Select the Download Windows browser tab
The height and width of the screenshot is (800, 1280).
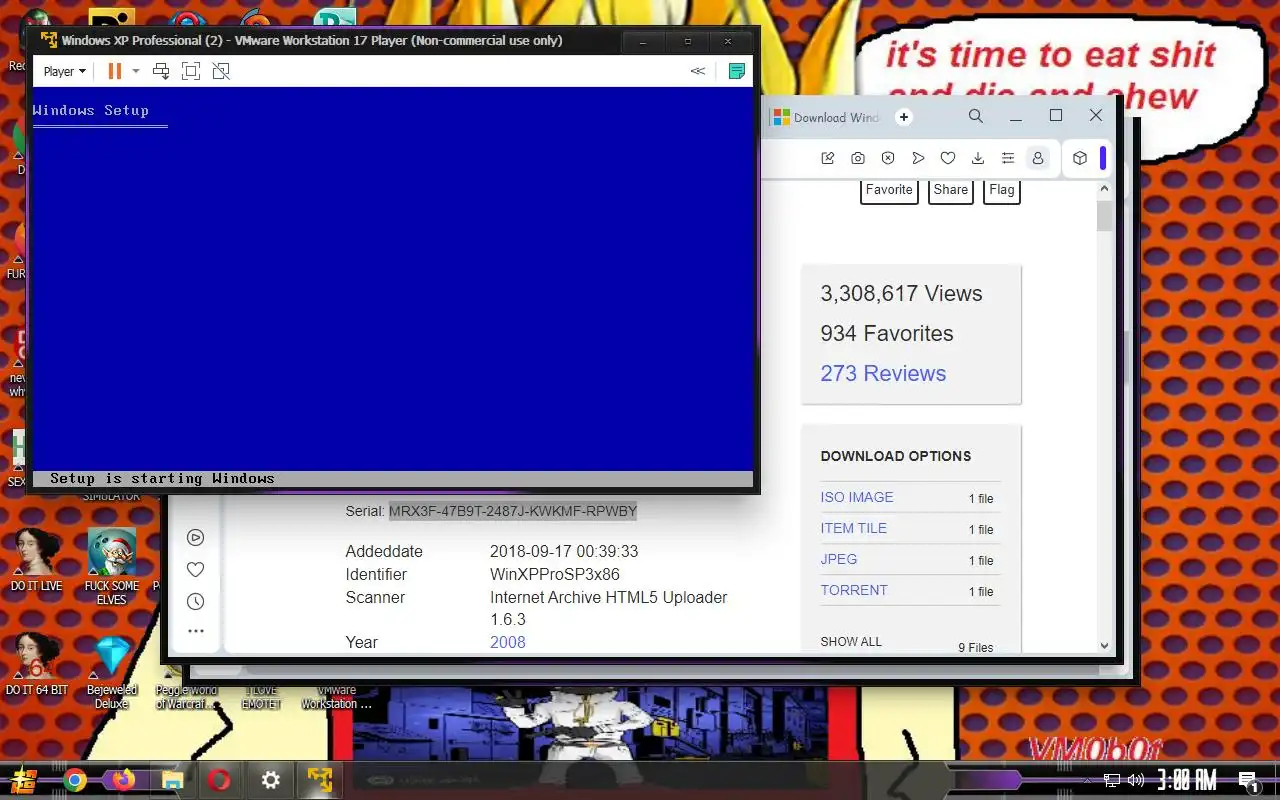[x=826, y=117]
